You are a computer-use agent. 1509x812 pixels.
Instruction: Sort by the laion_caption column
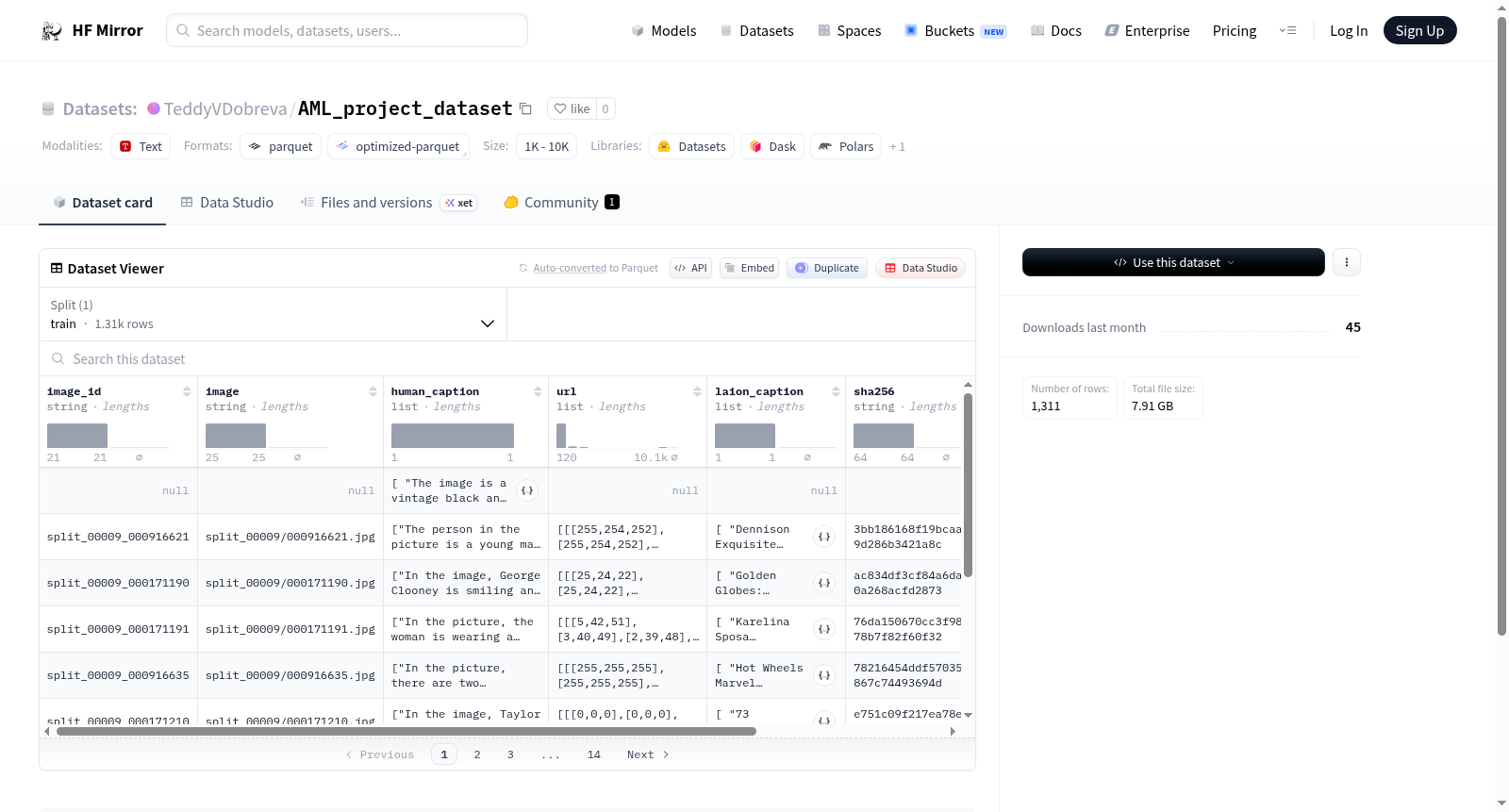tap(836, 391)
